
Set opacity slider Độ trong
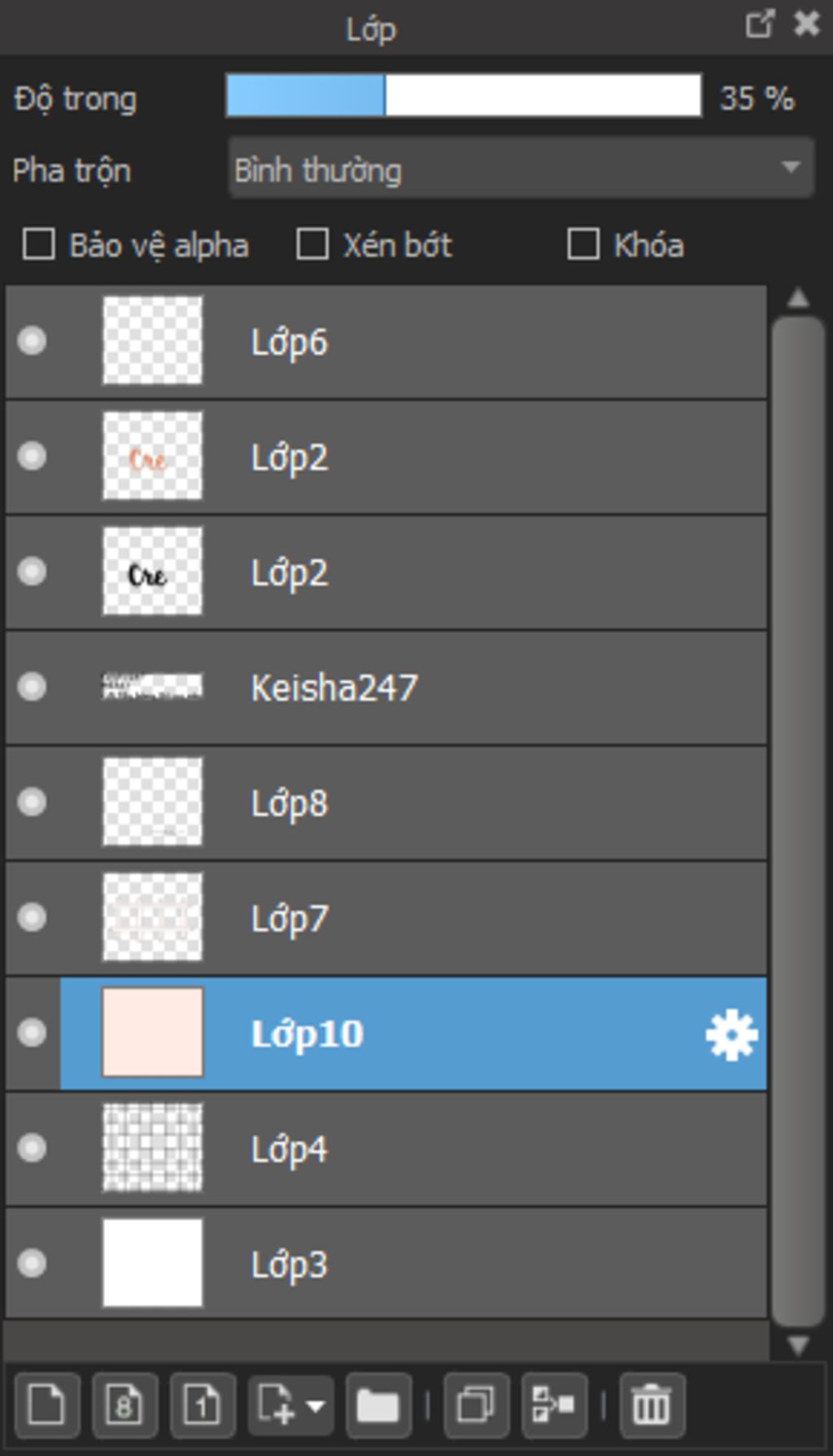[x=464, y=96]
